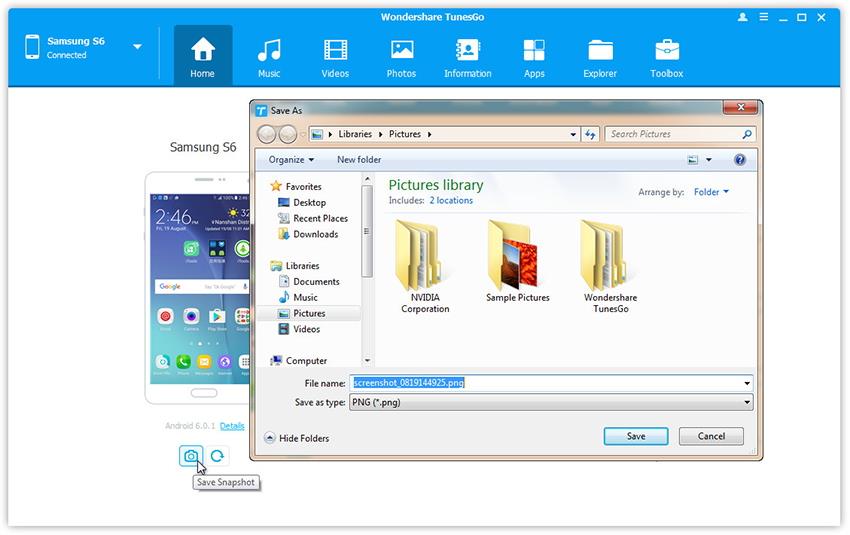The height and width of the screenshot is (535, 850).
Task: Open the Explorer folder icon
Action: (x=601, y=57)
